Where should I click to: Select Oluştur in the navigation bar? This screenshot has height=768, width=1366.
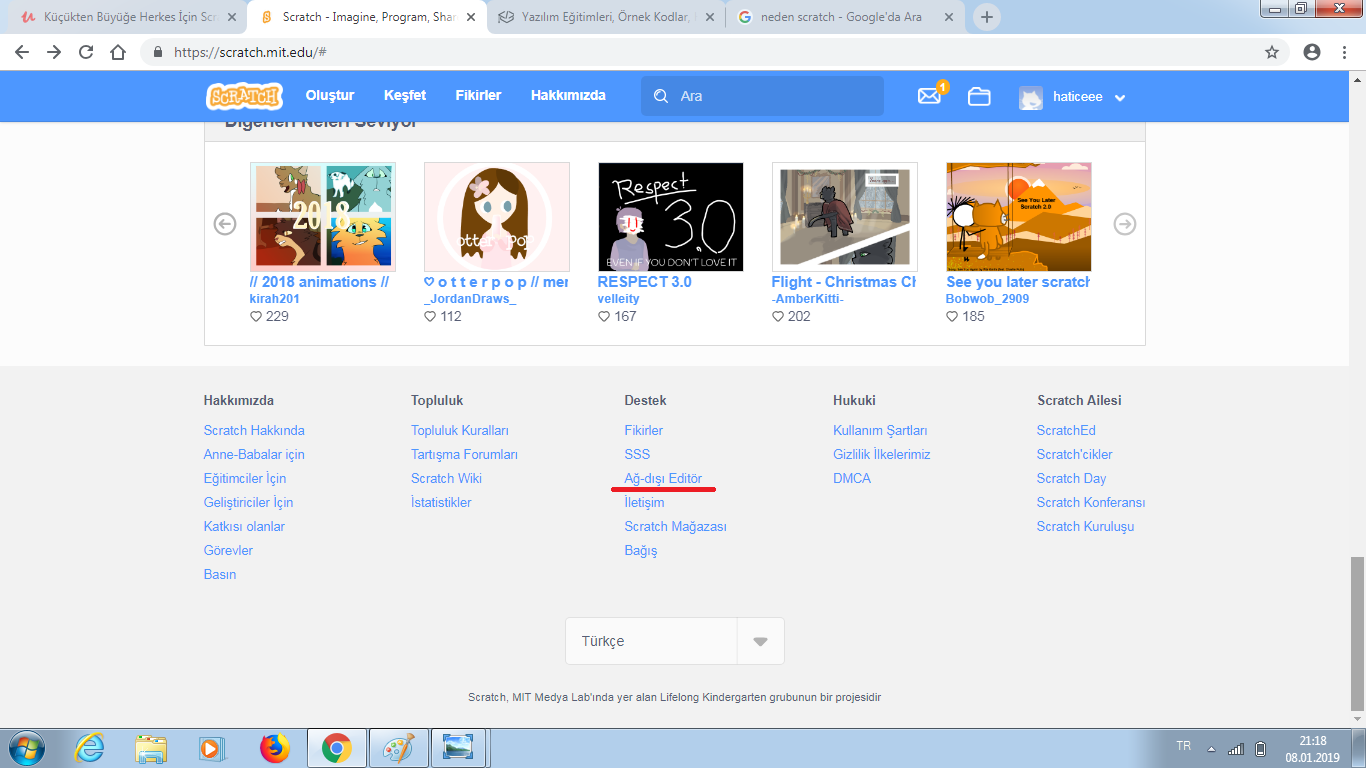tap(330, 96)
